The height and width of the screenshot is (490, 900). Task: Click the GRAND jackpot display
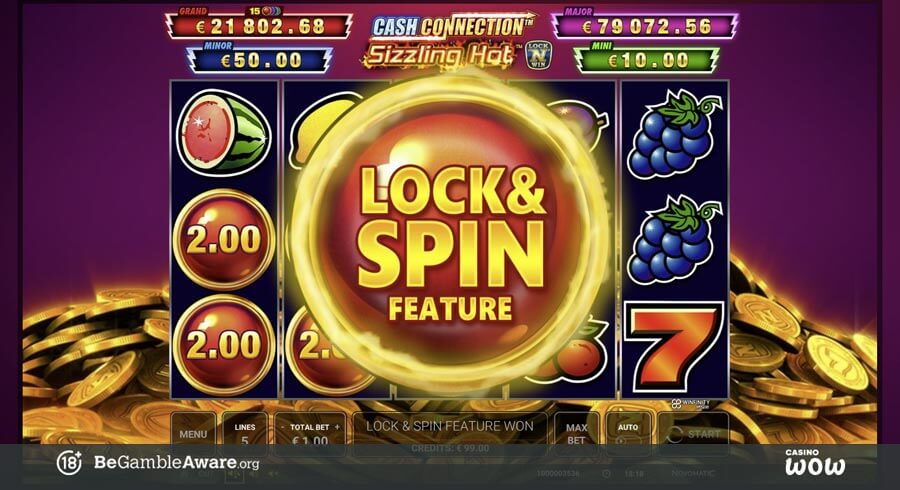click(x=258, y=25)
